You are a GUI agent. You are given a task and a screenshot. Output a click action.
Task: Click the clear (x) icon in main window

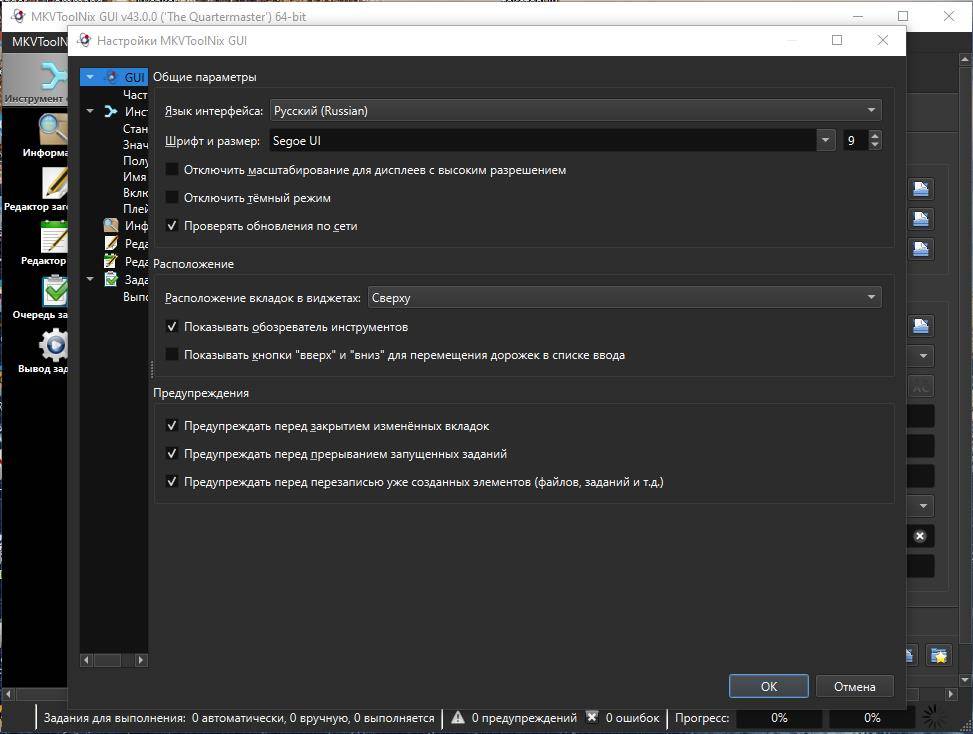point(920,536)
